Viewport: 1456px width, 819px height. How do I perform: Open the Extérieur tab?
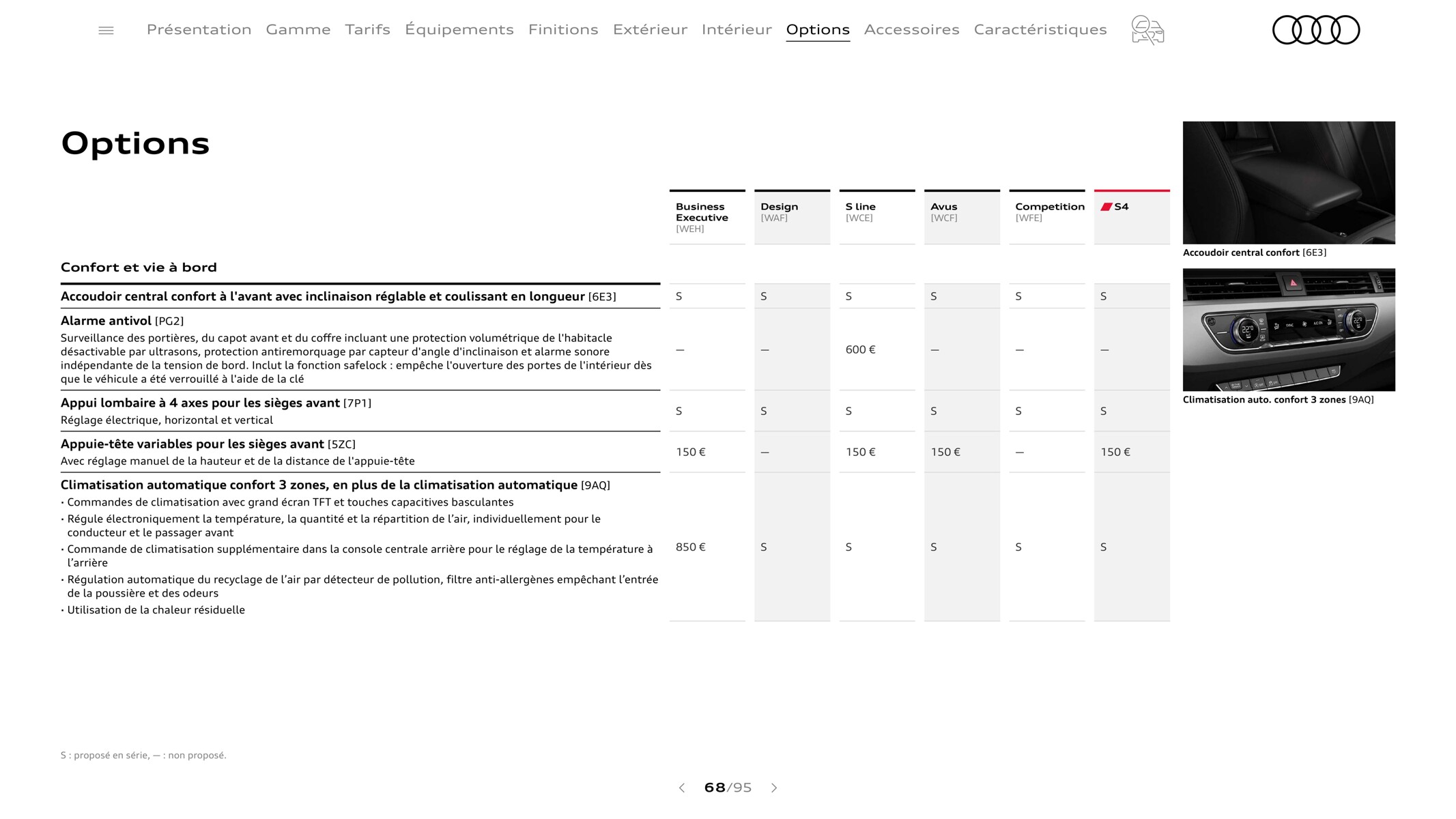(x=650, y=29)
